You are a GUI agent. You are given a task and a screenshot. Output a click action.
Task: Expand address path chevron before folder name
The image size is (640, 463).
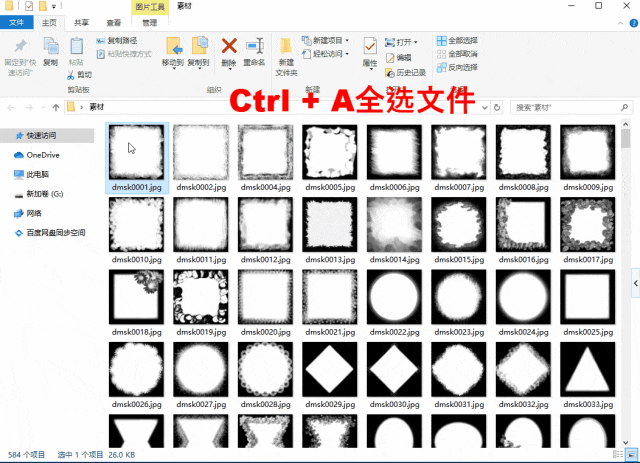point(82,107)
